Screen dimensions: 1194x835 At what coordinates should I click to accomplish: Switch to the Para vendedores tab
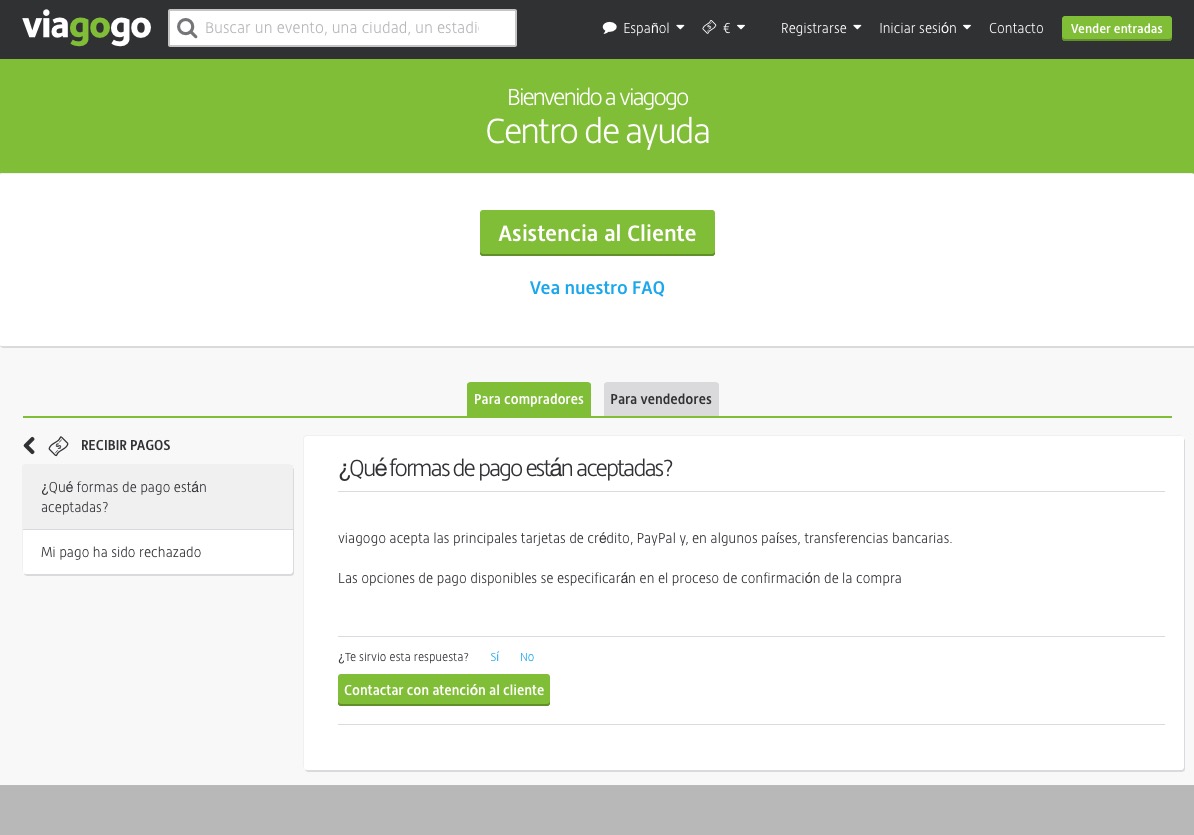tap(661, 399)
